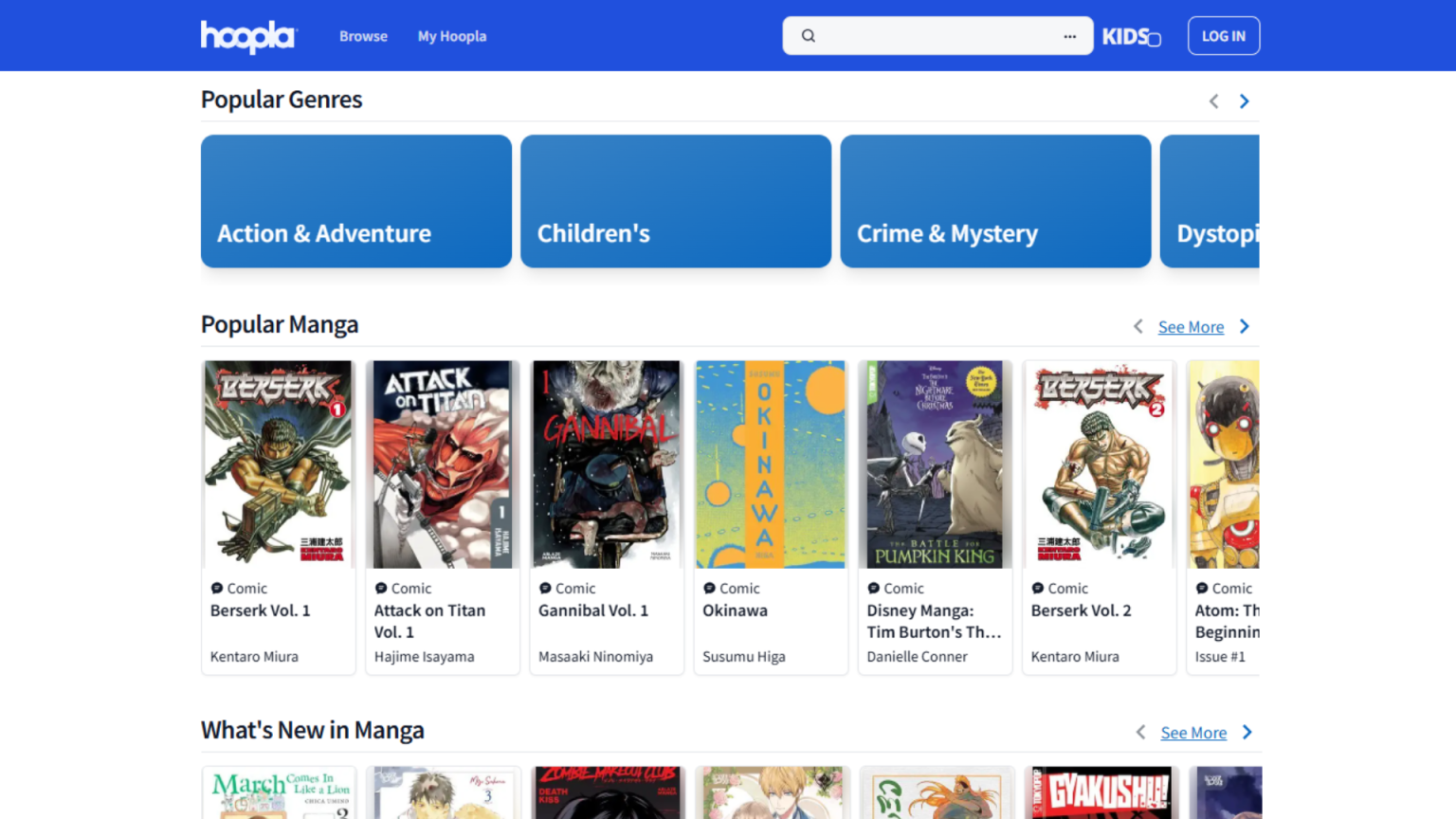1456x819 pixels.
Task: Click the LOG IN button
Action: 1223,35
